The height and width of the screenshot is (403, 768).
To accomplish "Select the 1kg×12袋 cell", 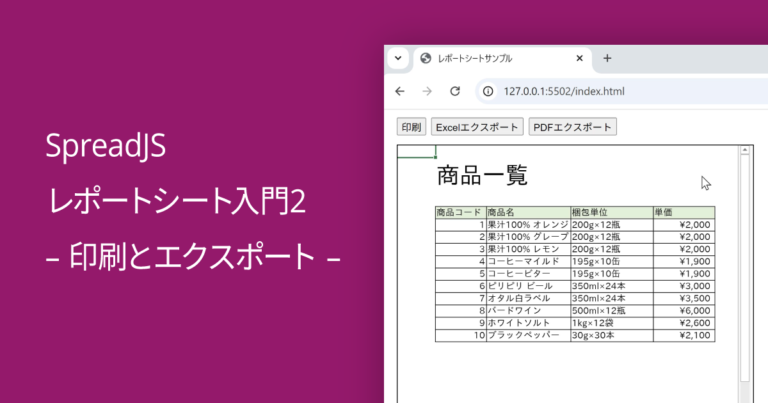I will pyautogui.click(x=612, y=323).
